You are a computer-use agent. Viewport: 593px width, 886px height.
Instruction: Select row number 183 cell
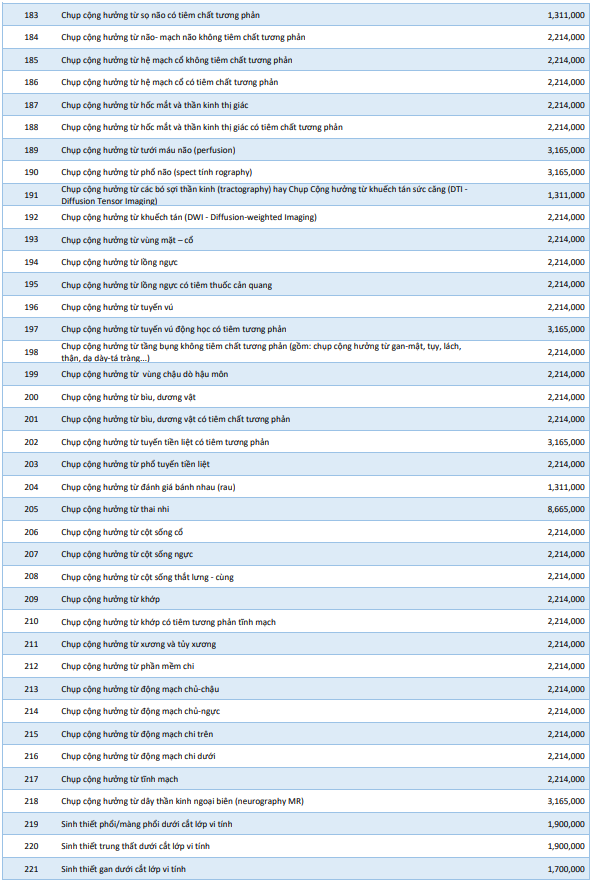pos(31,15)
